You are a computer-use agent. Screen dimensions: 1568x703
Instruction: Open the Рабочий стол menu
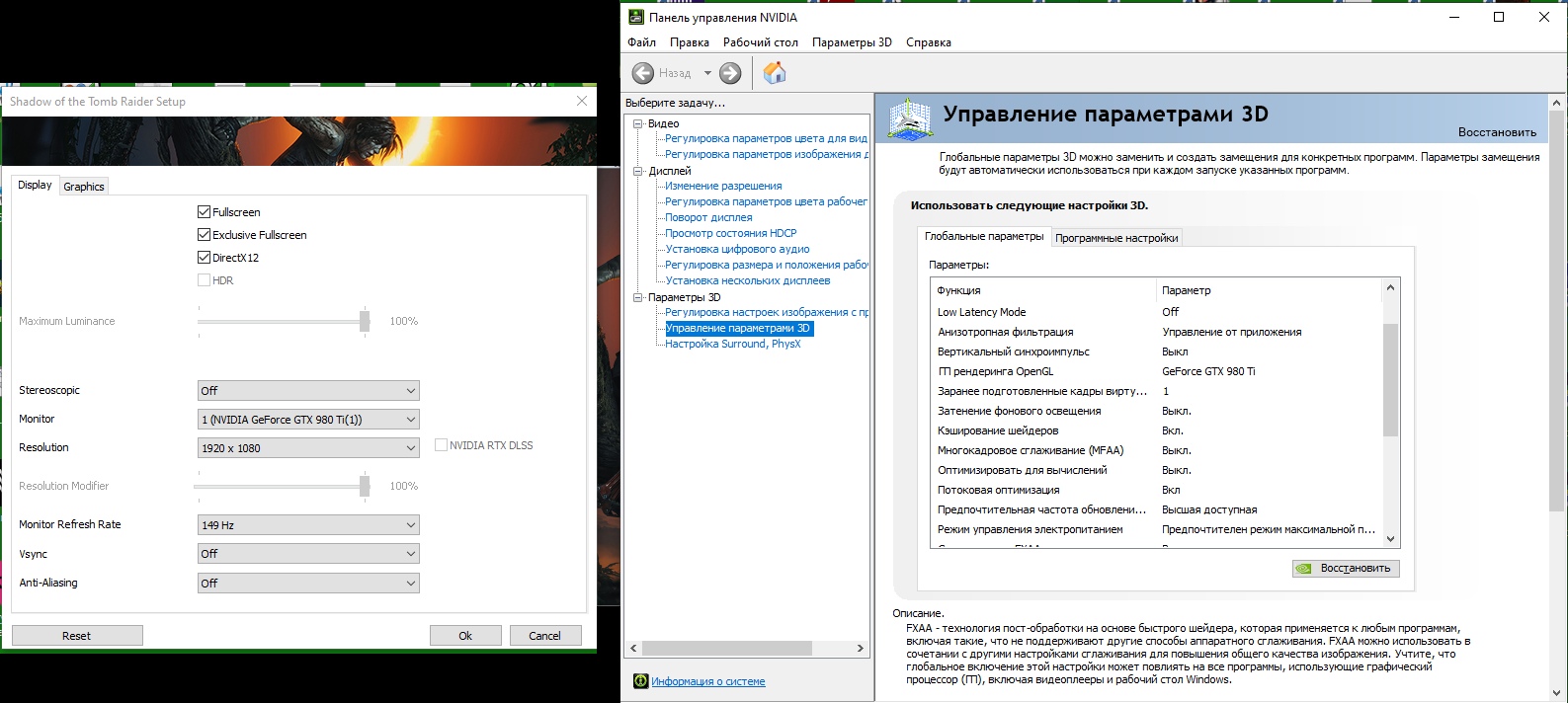point(760,42)
